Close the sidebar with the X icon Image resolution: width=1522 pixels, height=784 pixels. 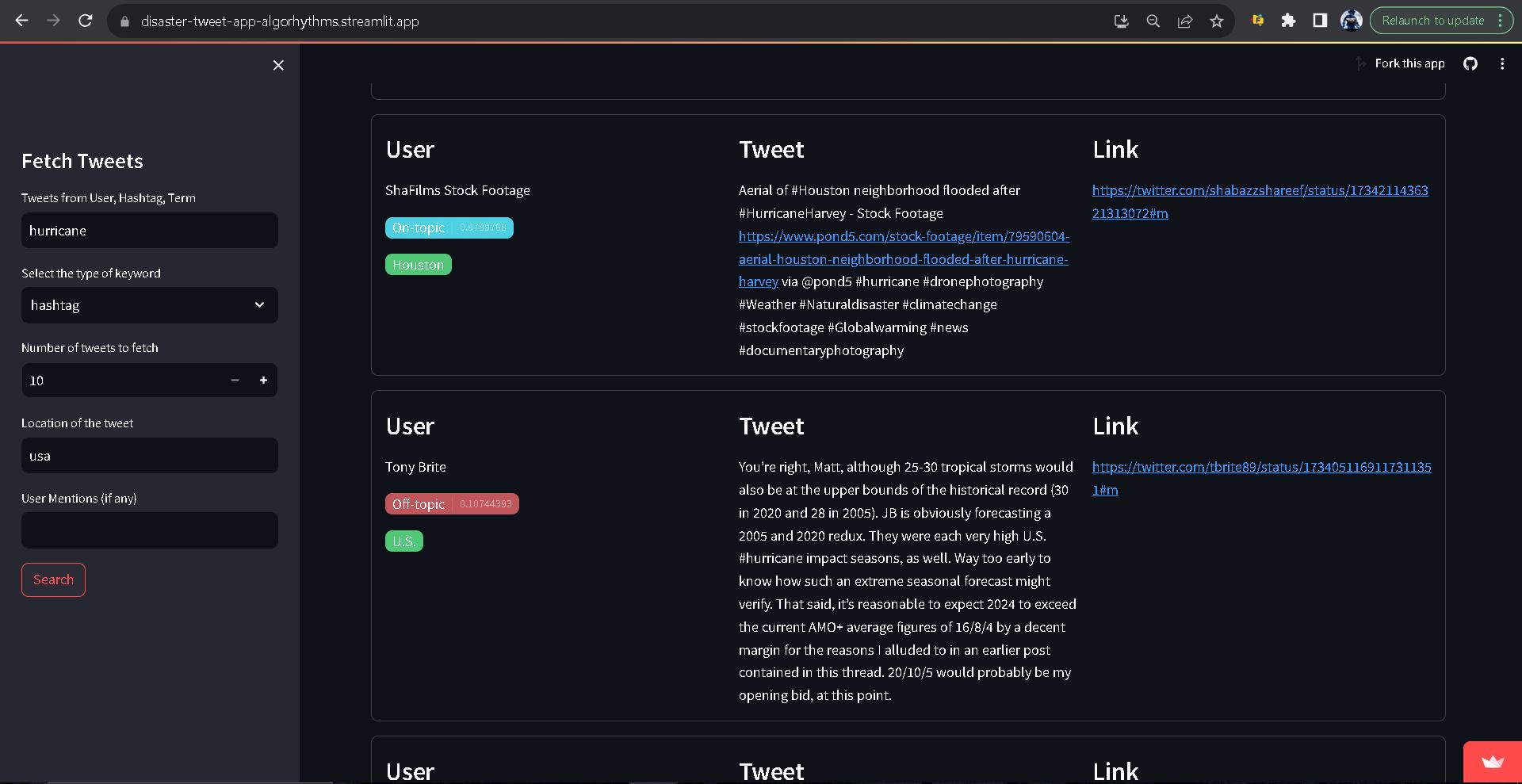pyautogui.click(x=278, y=65)
